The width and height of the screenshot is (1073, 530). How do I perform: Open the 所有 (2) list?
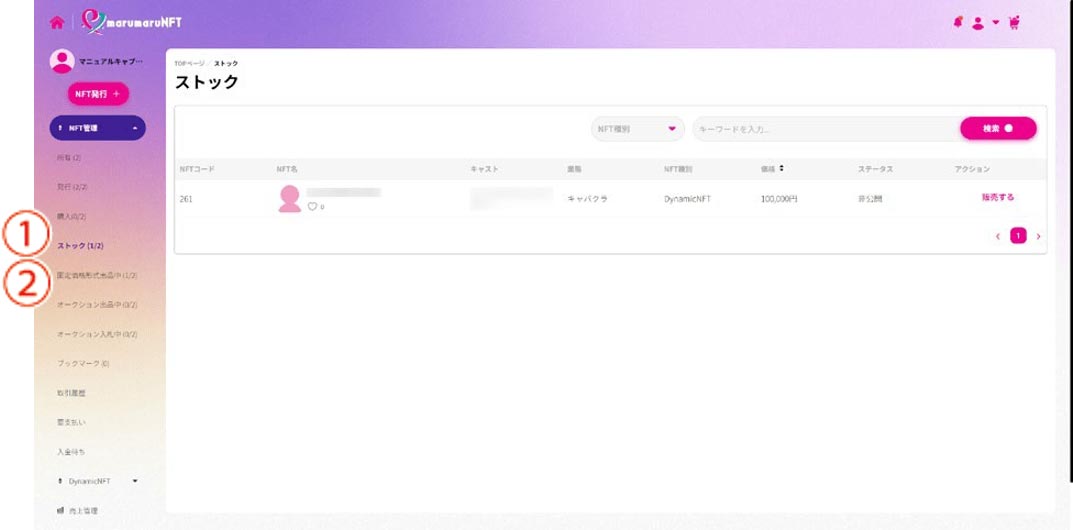pyautogui.click(x=68, y=157)
